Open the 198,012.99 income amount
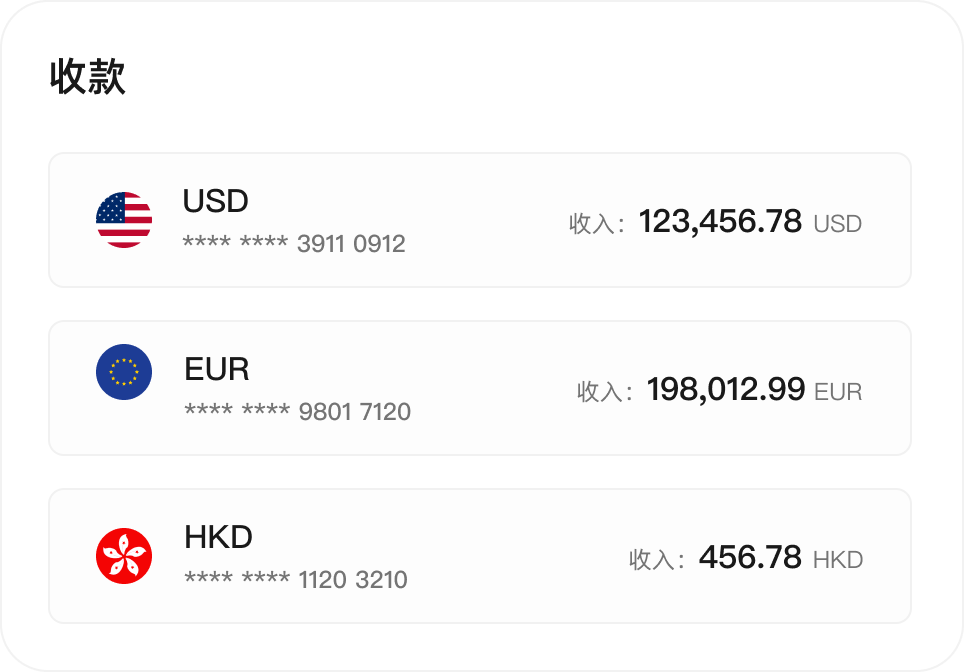Screen dimensions: 964x672 click(725, 389)
